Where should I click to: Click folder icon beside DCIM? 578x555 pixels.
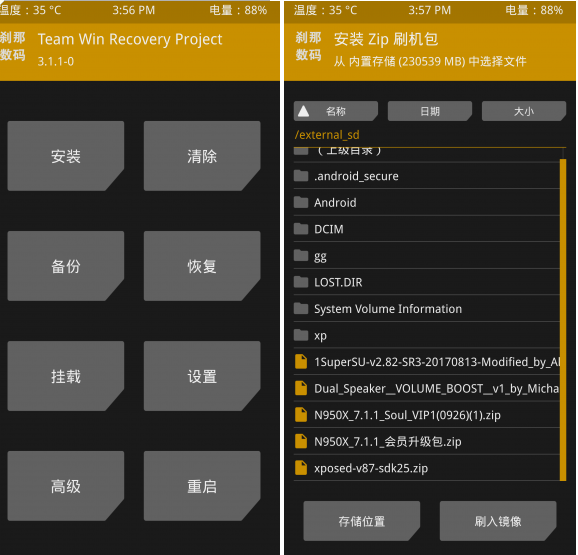click(x=301, y=228)
